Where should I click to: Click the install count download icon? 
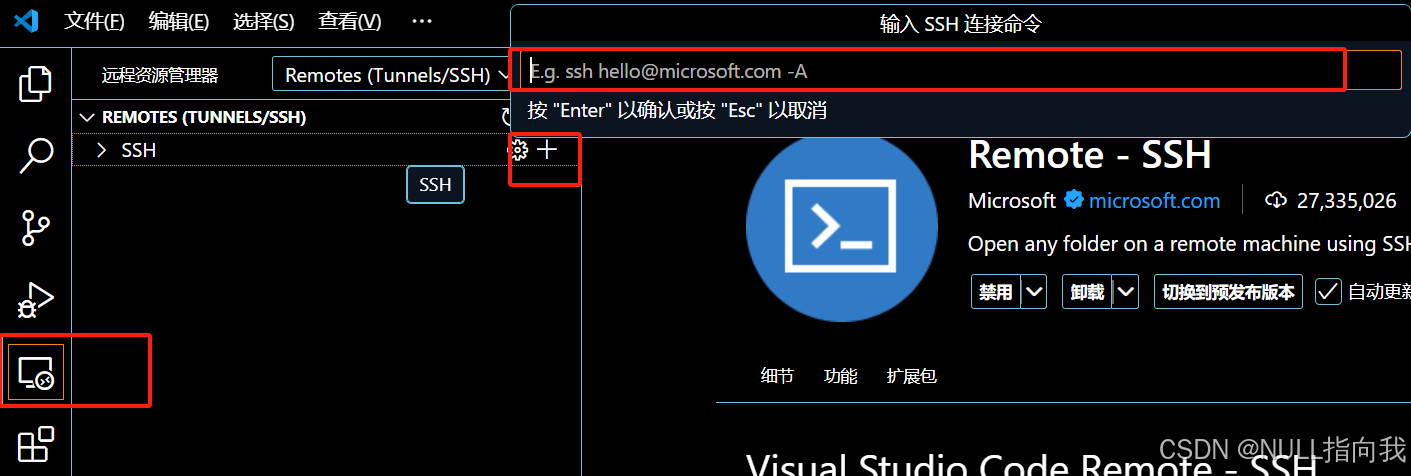point(1275,200)
